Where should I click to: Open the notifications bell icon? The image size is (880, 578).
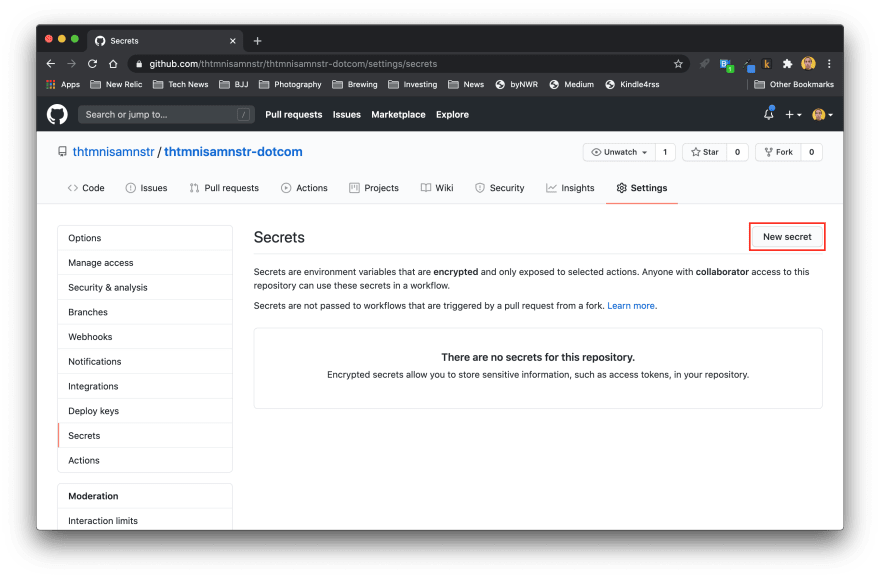tap(768, 114)
